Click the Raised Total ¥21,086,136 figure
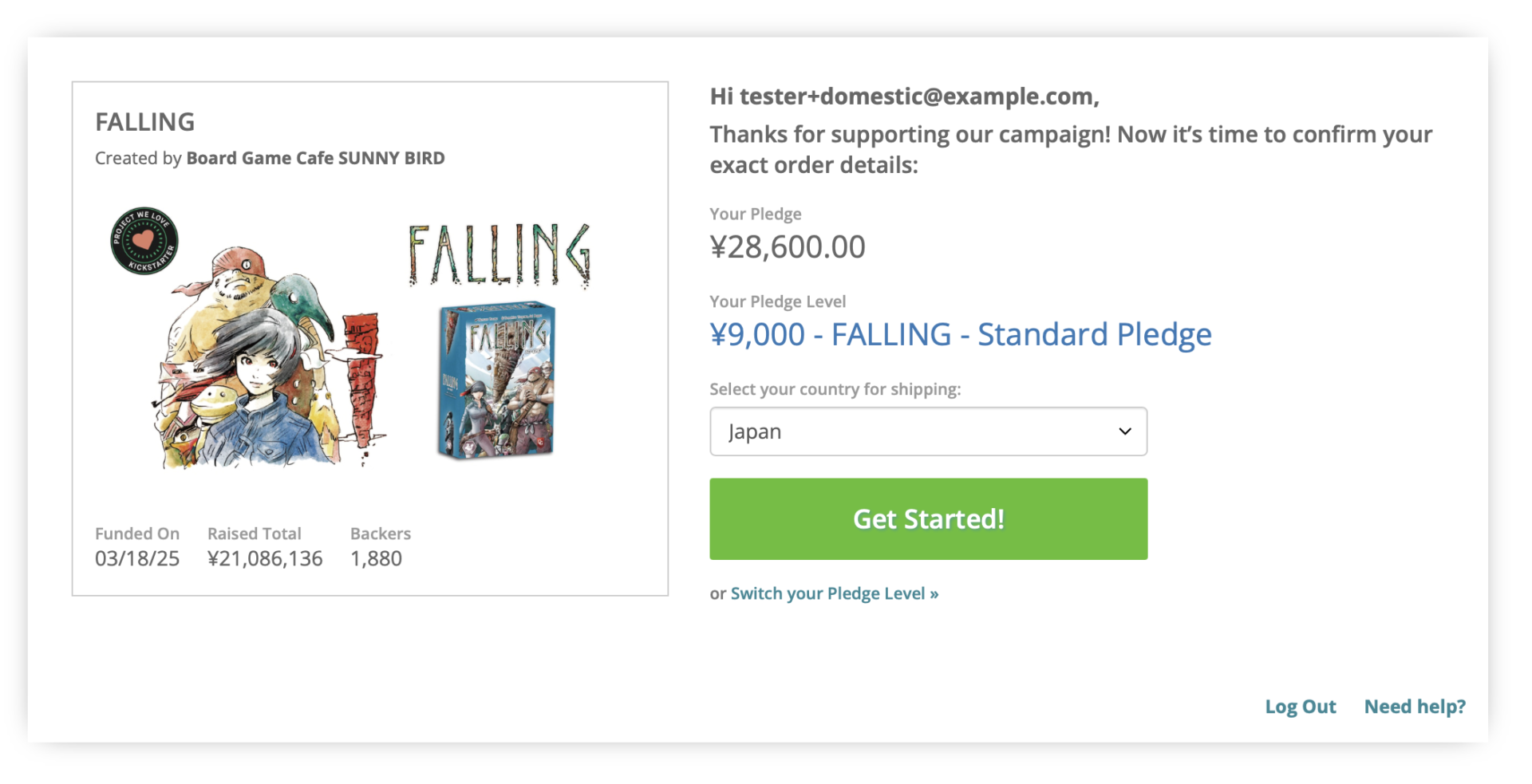This screenshot has height=784, width=1532. (265, 558)
